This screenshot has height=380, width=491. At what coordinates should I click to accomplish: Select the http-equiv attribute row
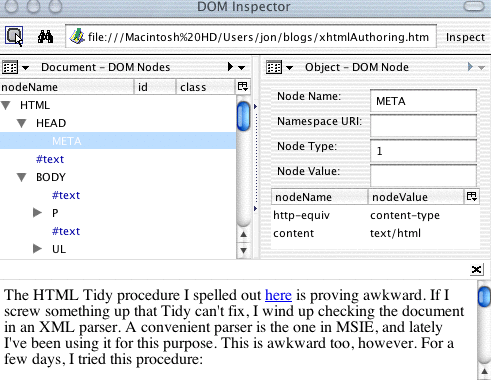click(x=375, y=215)
